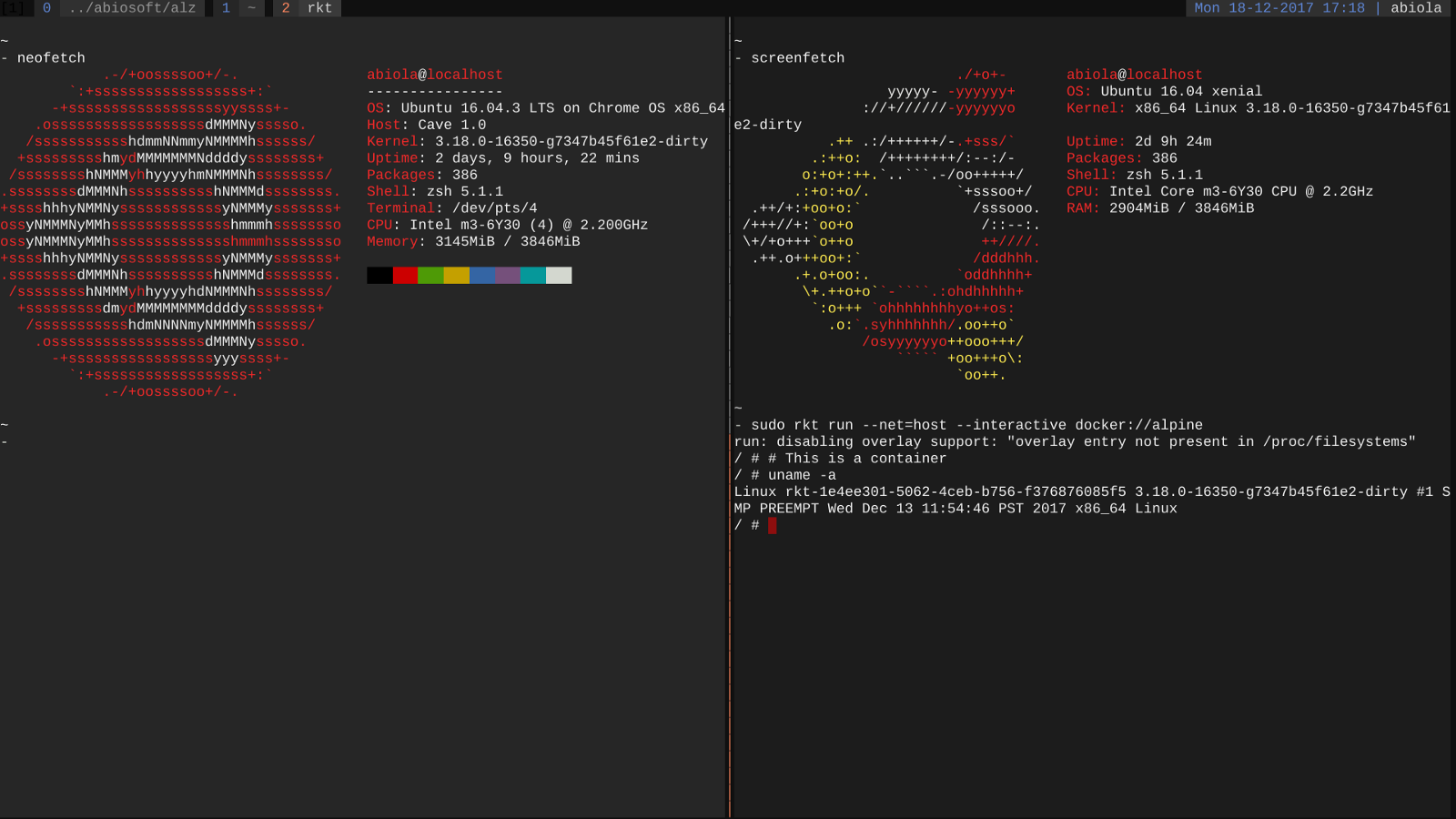Screen dimensions: 1456x819
Task: Click neofetch OS line "Ubuntu 16.04.3 LTS on Chrome OS"
Action: [546, 108]
